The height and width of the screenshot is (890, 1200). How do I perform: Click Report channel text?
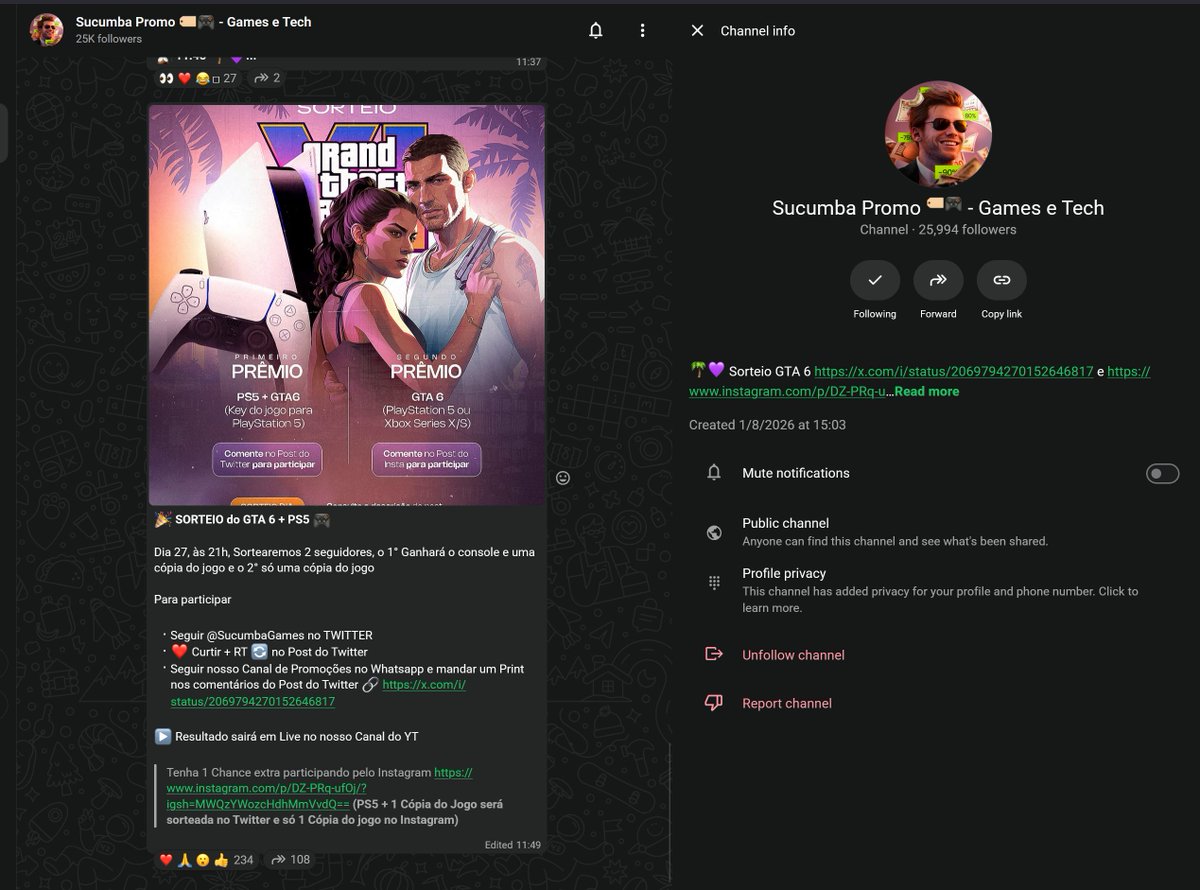(x=787, y=703)
